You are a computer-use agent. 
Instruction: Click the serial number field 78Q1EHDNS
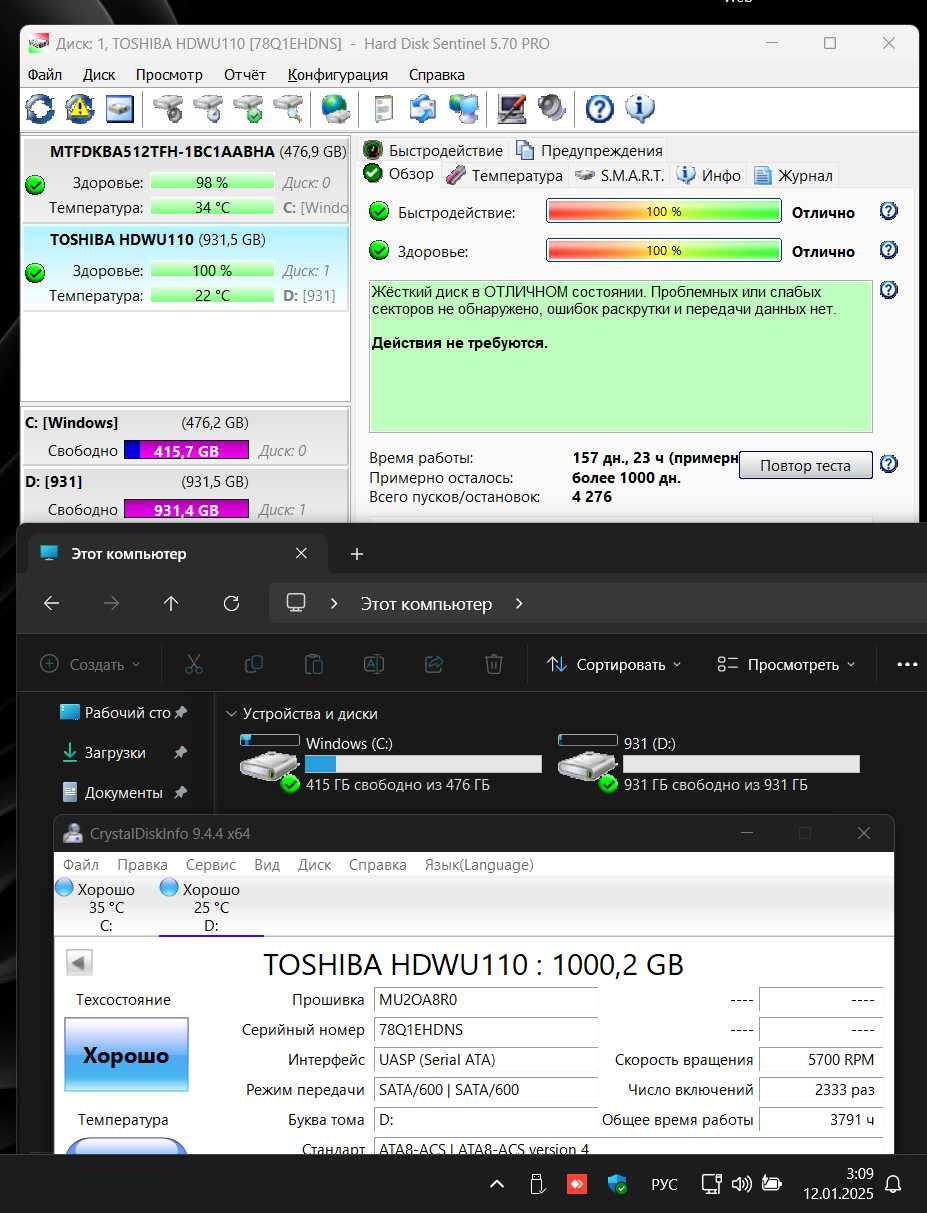point(486,1030)
